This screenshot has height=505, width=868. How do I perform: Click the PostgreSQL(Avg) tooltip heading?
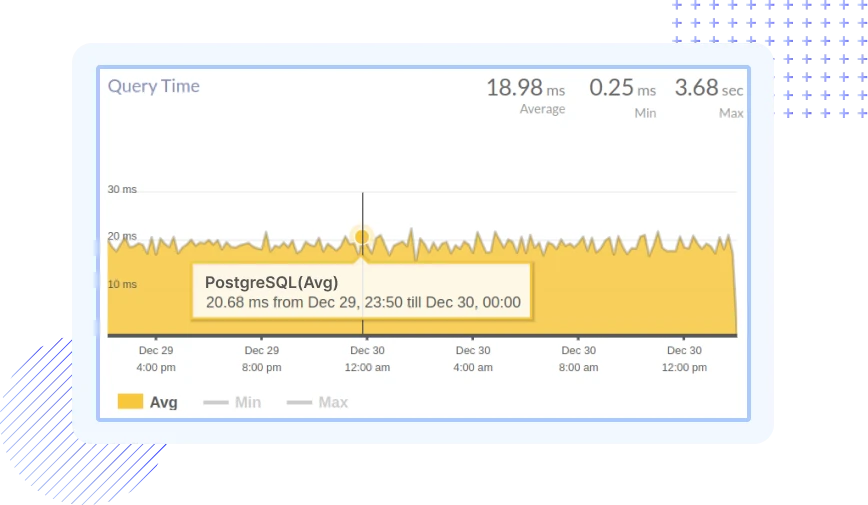271,282
